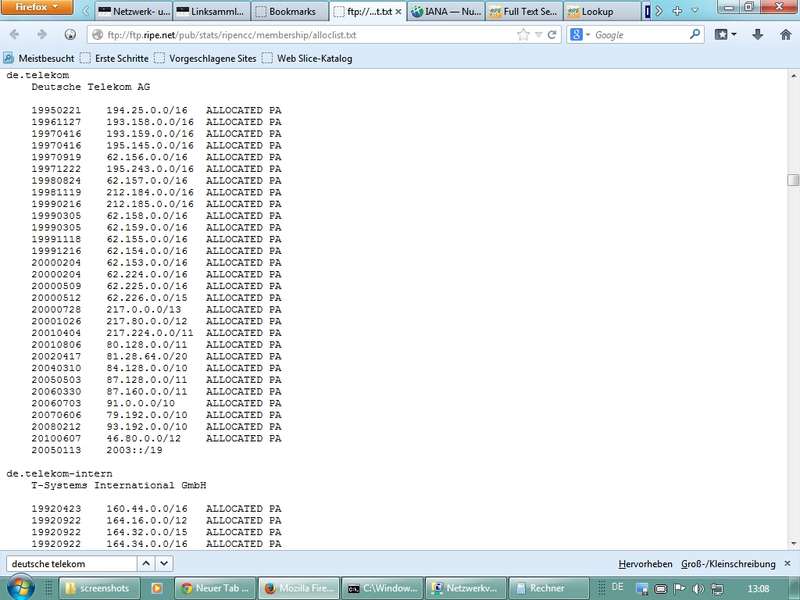Click the search magnifier icon
The width and height of the screenshot is (800, 600).
tap(694, 35)
